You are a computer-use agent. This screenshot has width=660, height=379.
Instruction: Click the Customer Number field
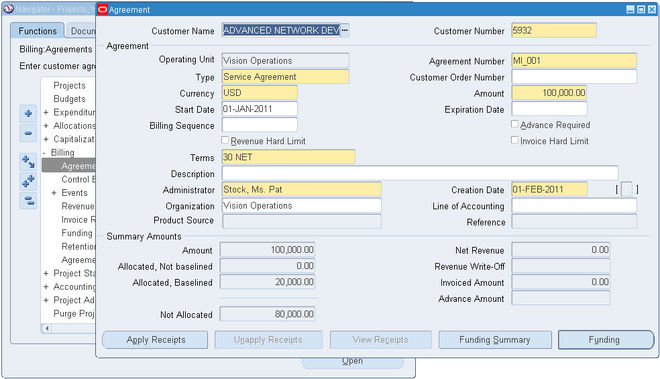pos(554,30)
